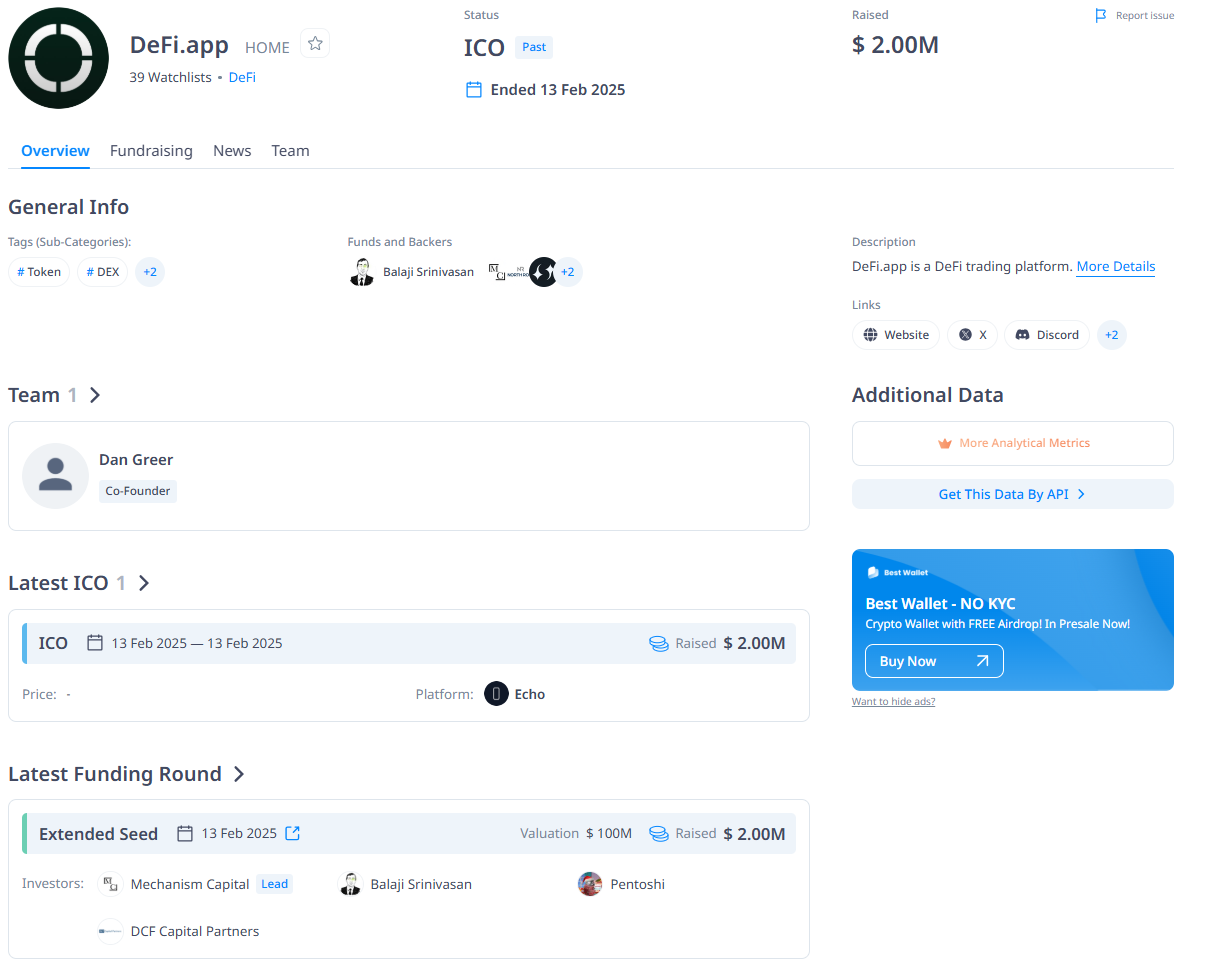Click the Mechanism Capital investor logo
This screenshot has height=960, width=1216.
111,884
